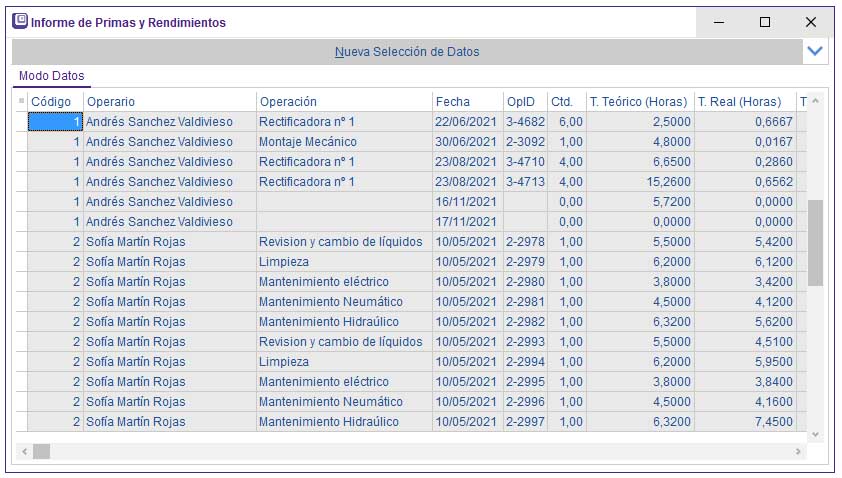Select the Montaje Mecánico operation cell
The width and height of the screenshot is (842, 478).
point(343,142)
